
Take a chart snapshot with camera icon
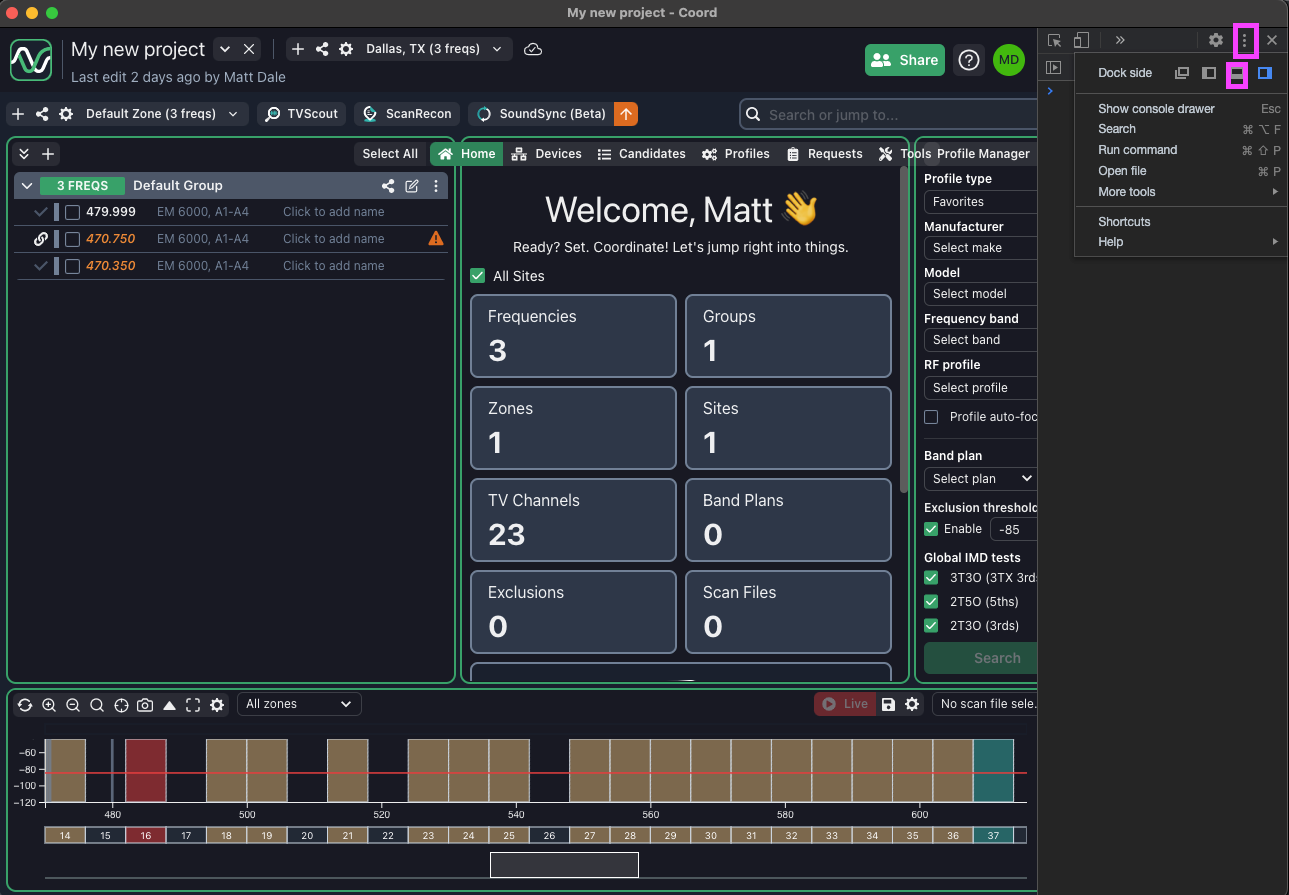(145, 705)
